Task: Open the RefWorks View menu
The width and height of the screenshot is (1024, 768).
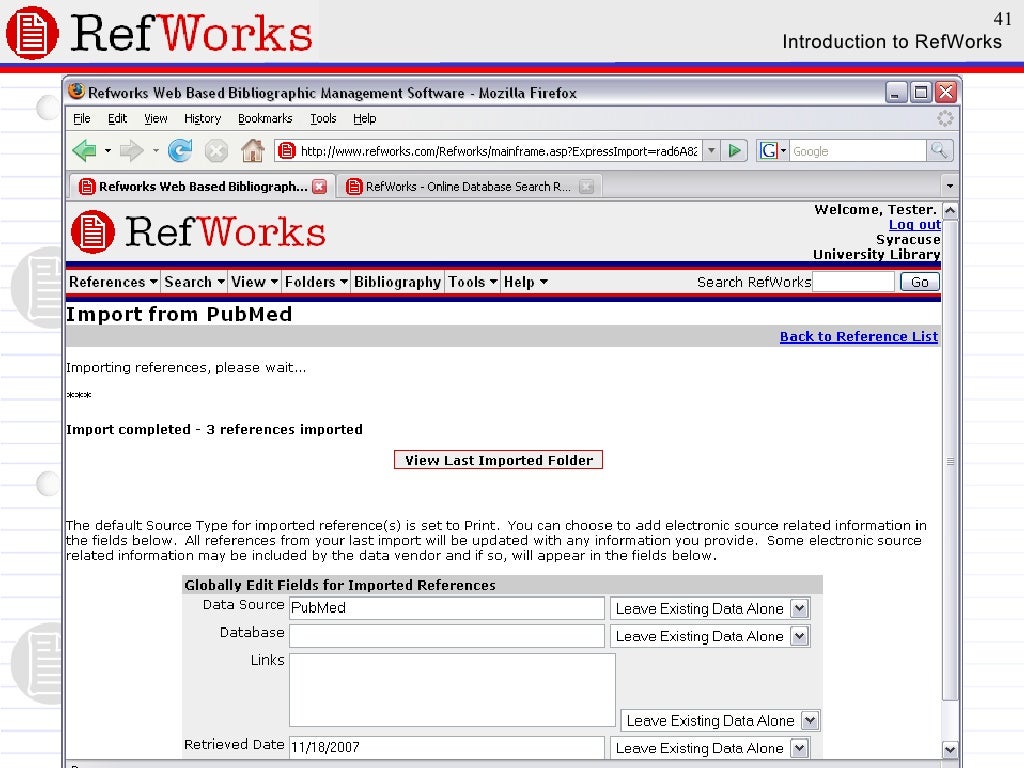Action: pyautogui.click(x=254, y=282)
